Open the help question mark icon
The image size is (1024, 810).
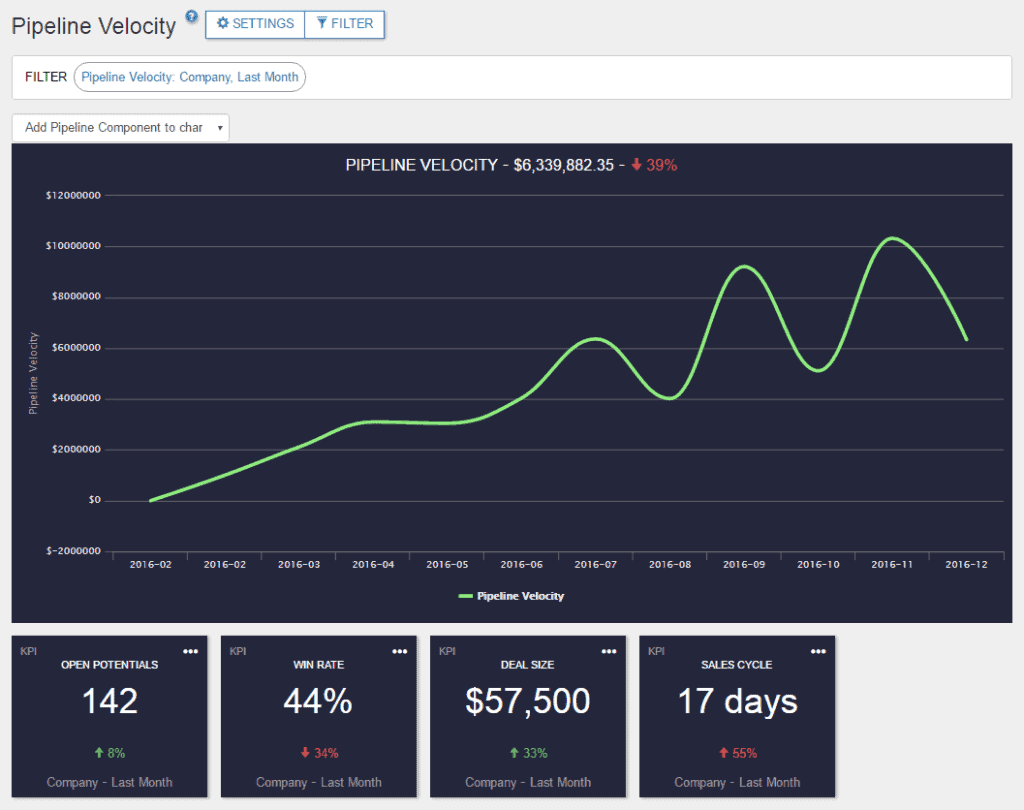pyautogui.click(x=190, y=15)
